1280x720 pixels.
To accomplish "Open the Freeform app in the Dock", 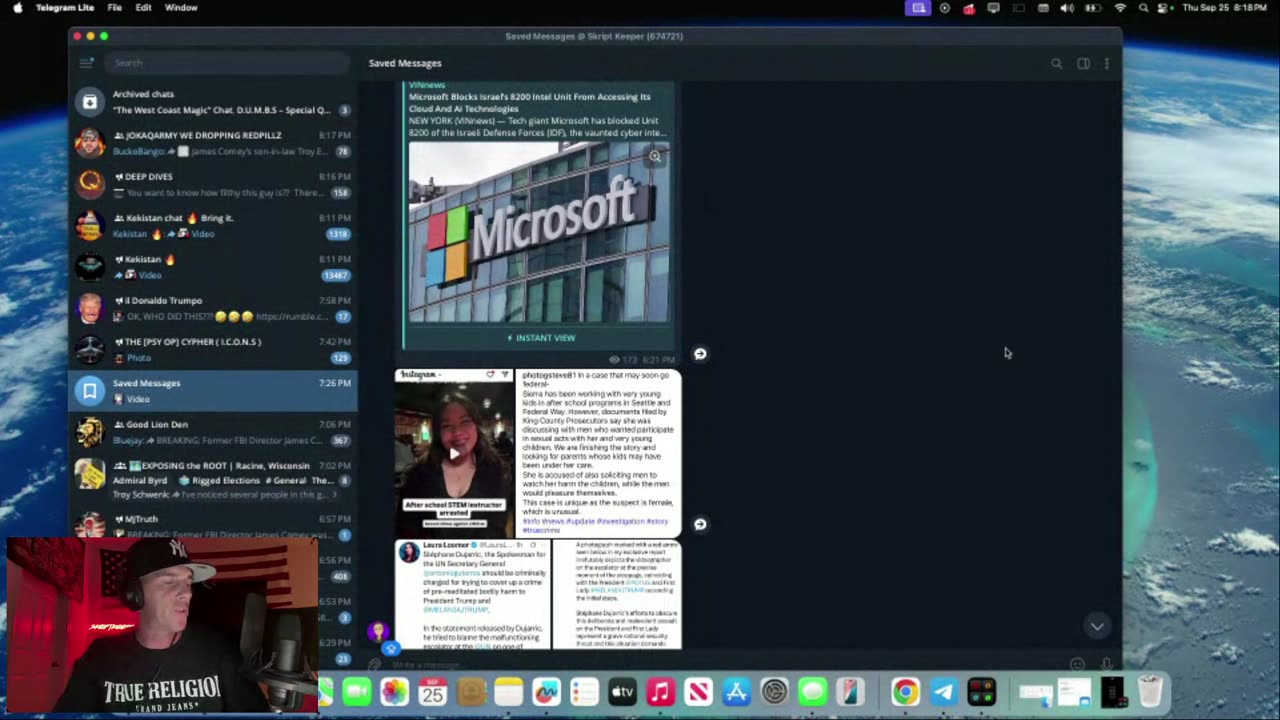I will tap(546, 692).
